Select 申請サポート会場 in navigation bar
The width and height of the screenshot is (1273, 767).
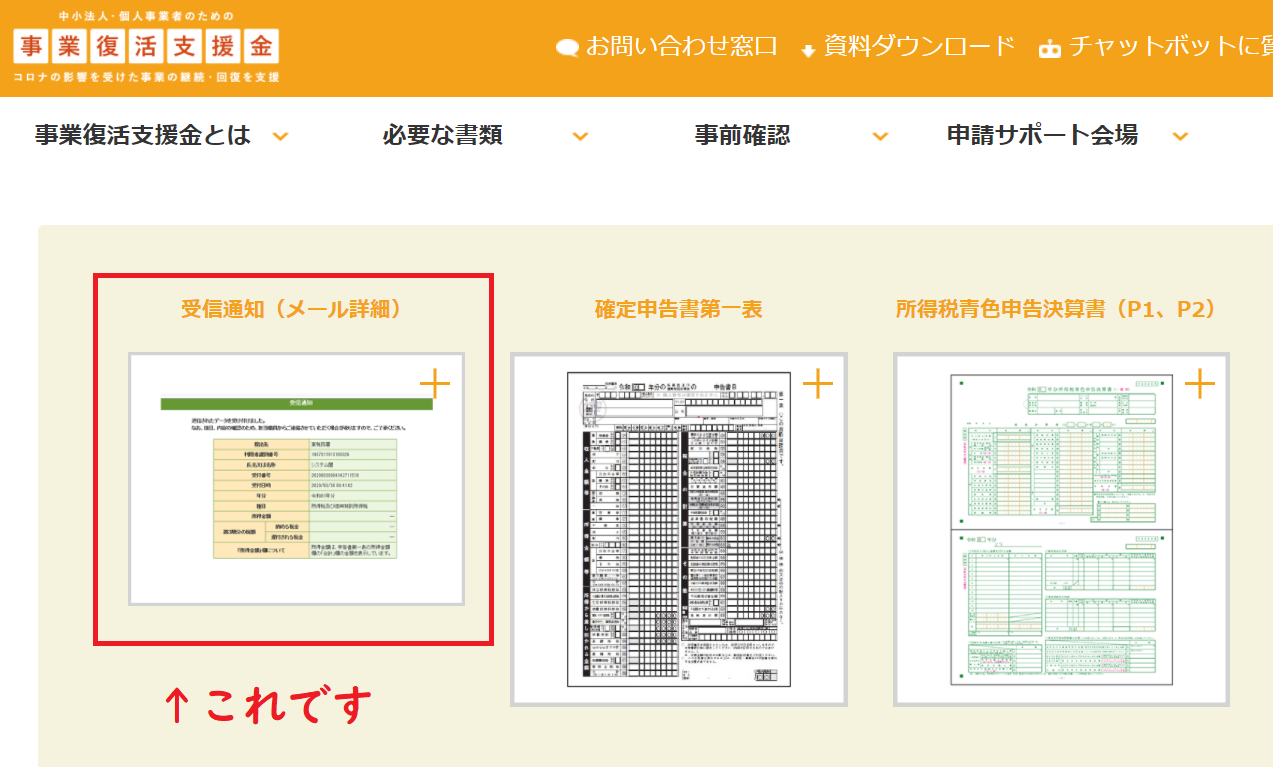click(x=1042, y=135)
